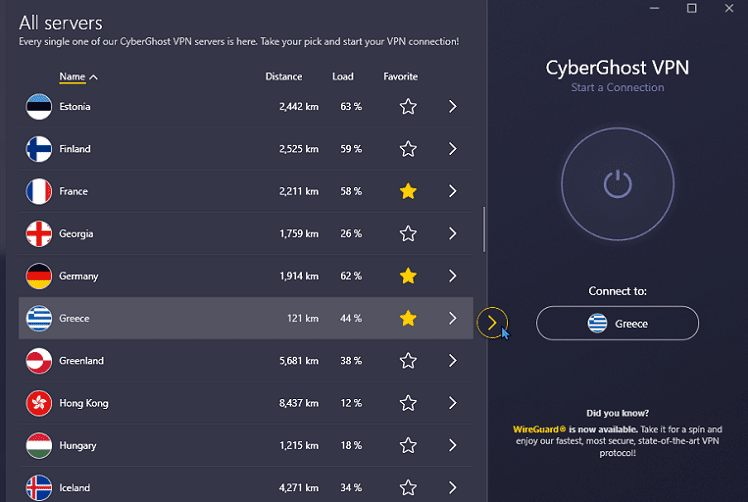Click the Estonia flag icon
Viewport: 748px width, 502px height.
pos(39,106)
